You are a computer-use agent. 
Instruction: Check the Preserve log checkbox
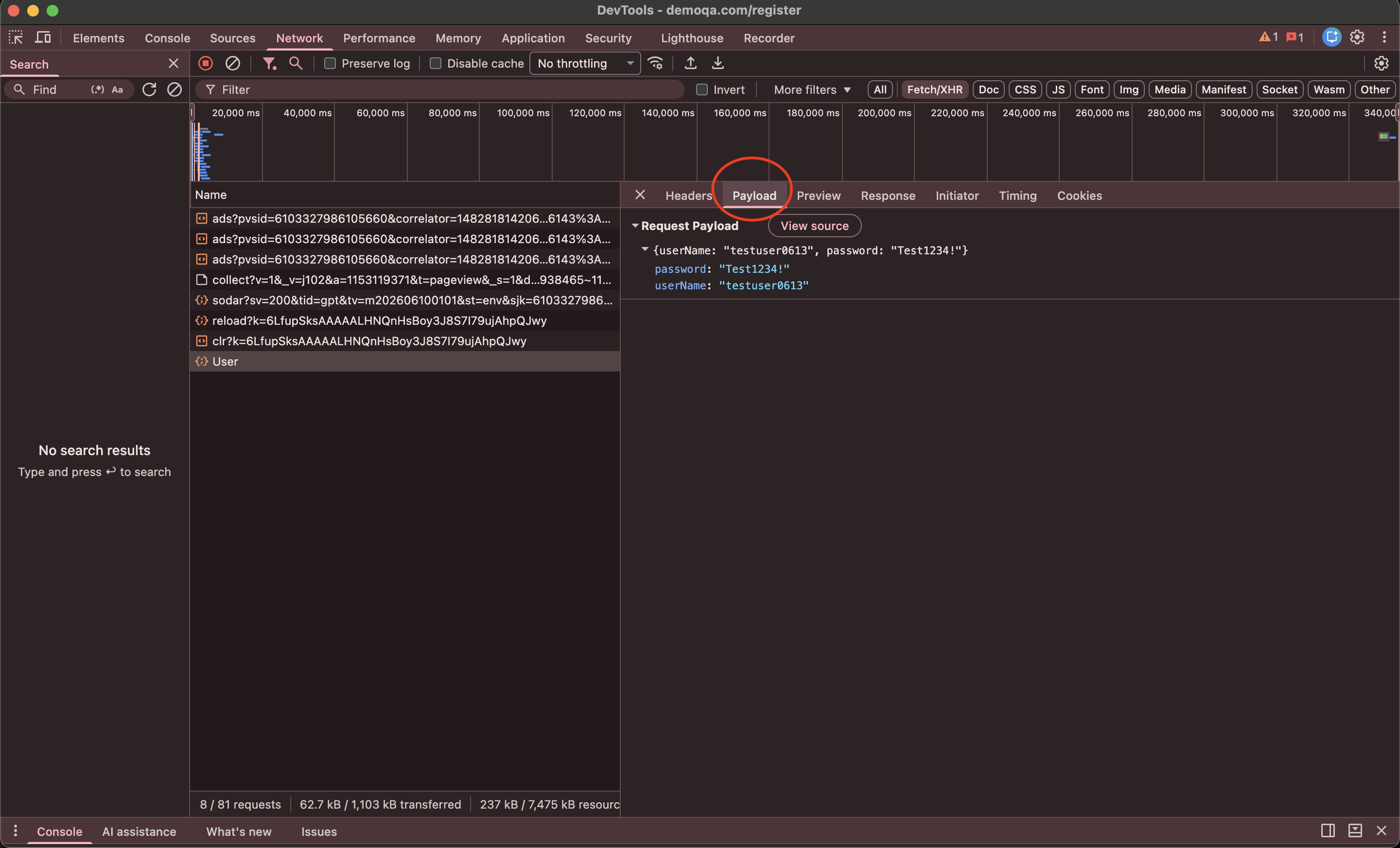click(x=330, y=63)
